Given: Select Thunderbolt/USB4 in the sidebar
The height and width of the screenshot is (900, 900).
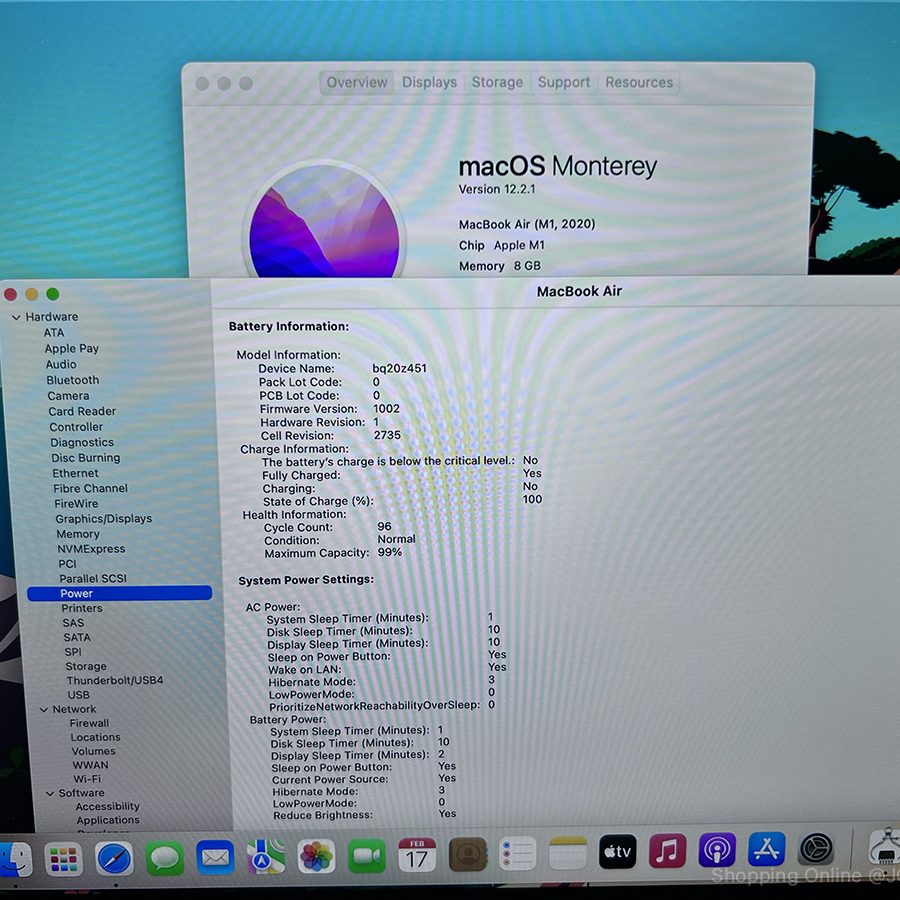Looking at the screenshot, I should [x=115, y=681].
